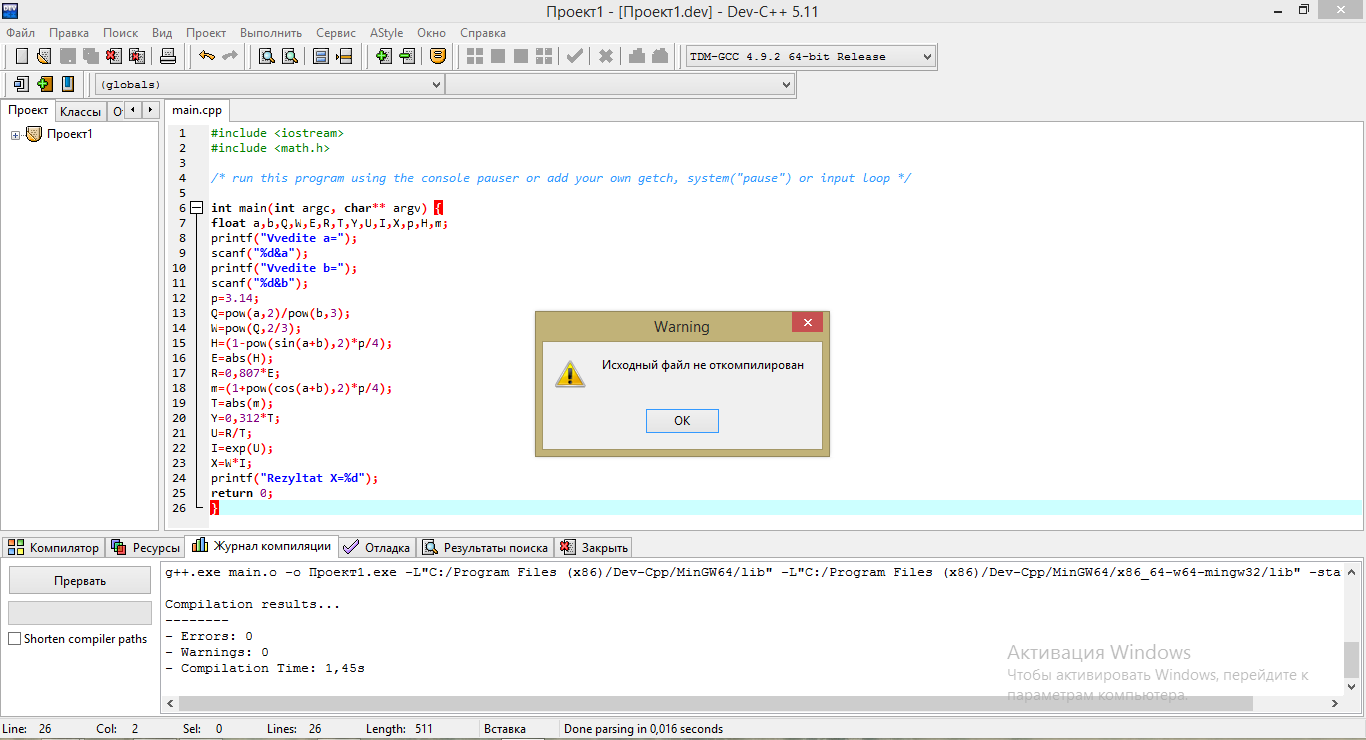The image size is (1366, 740).
Task: Click the Close All files toolbar icon
Action: coord(137,56)
